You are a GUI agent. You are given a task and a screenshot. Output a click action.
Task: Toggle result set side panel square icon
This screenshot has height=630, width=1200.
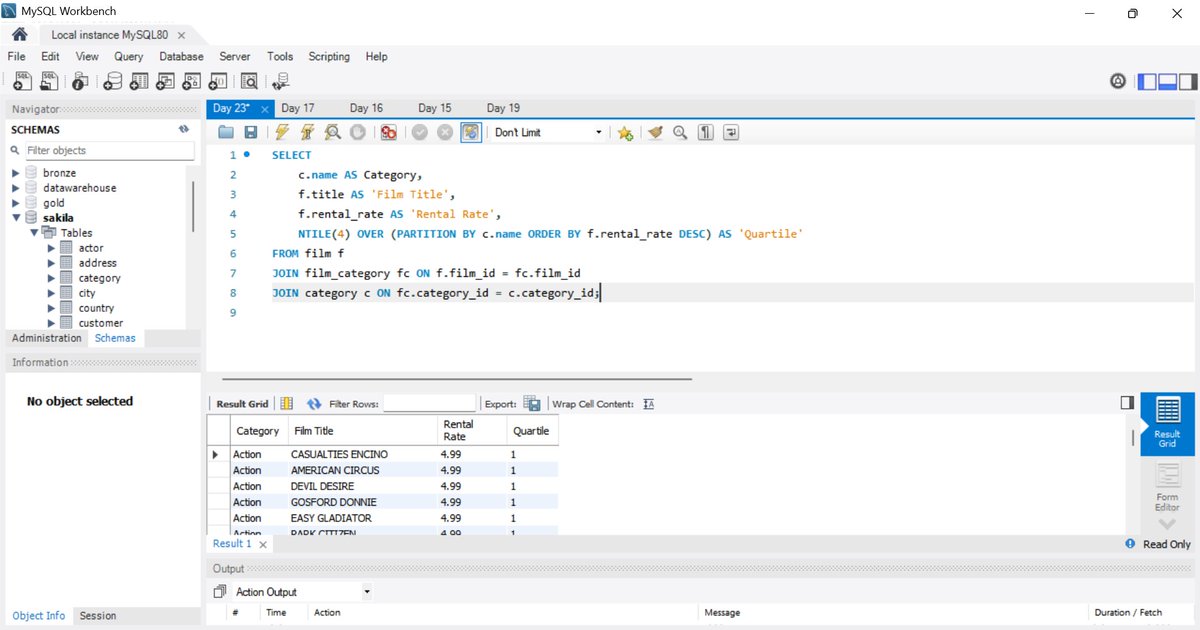[x=1127, y=402]
